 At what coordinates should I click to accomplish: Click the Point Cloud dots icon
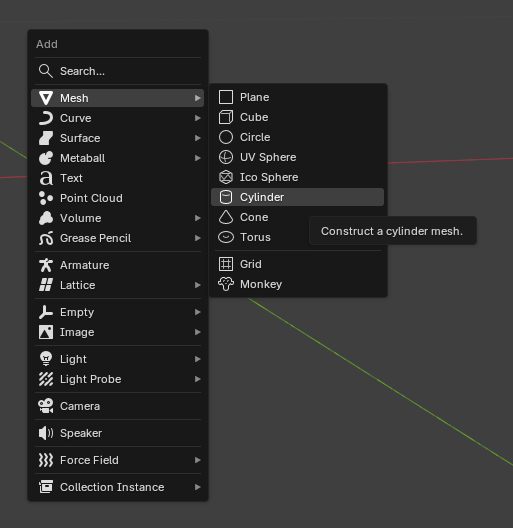[46, 198]
